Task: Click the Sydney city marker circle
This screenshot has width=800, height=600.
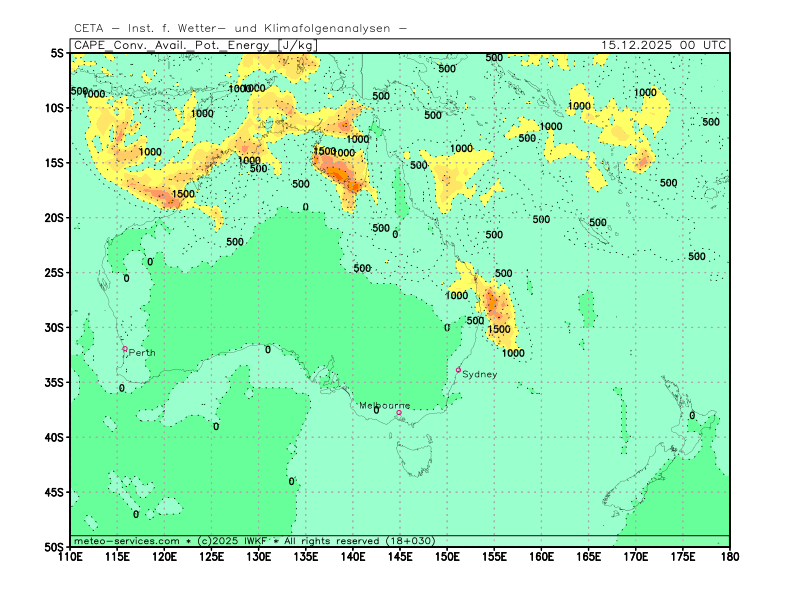Action: (x=459, y=370)
